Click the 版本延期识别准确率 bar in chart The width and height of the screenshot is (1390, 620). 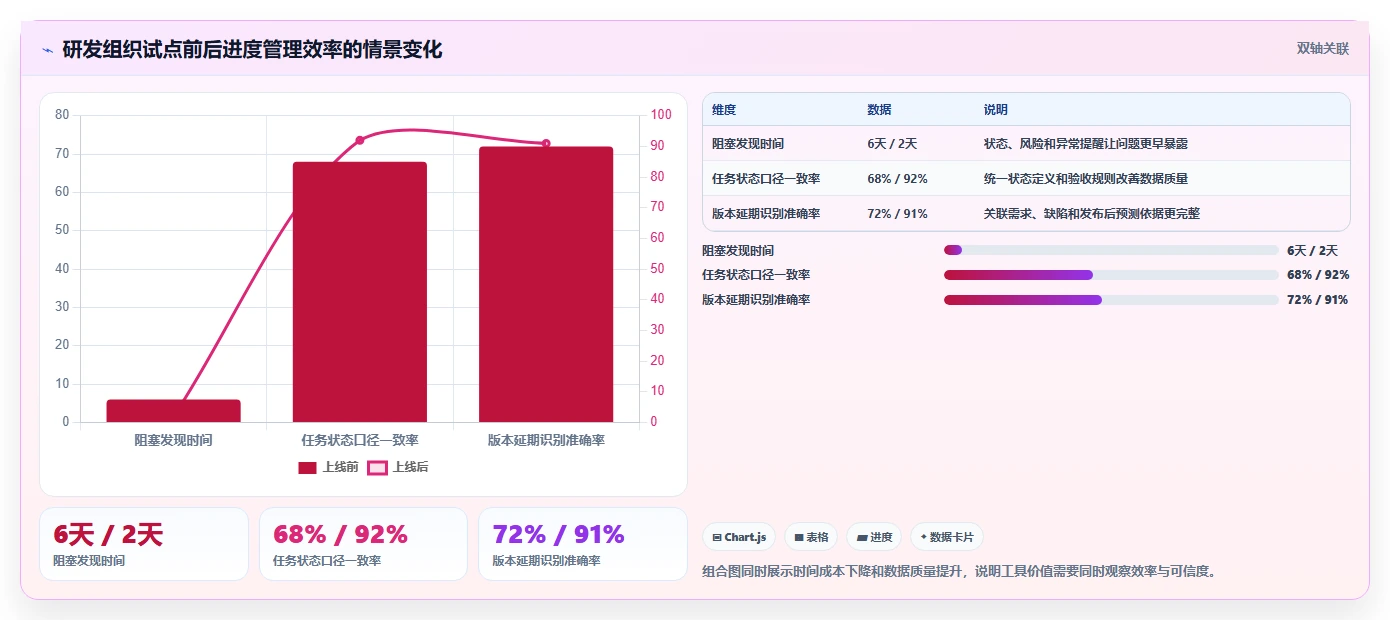pos(546,284)
